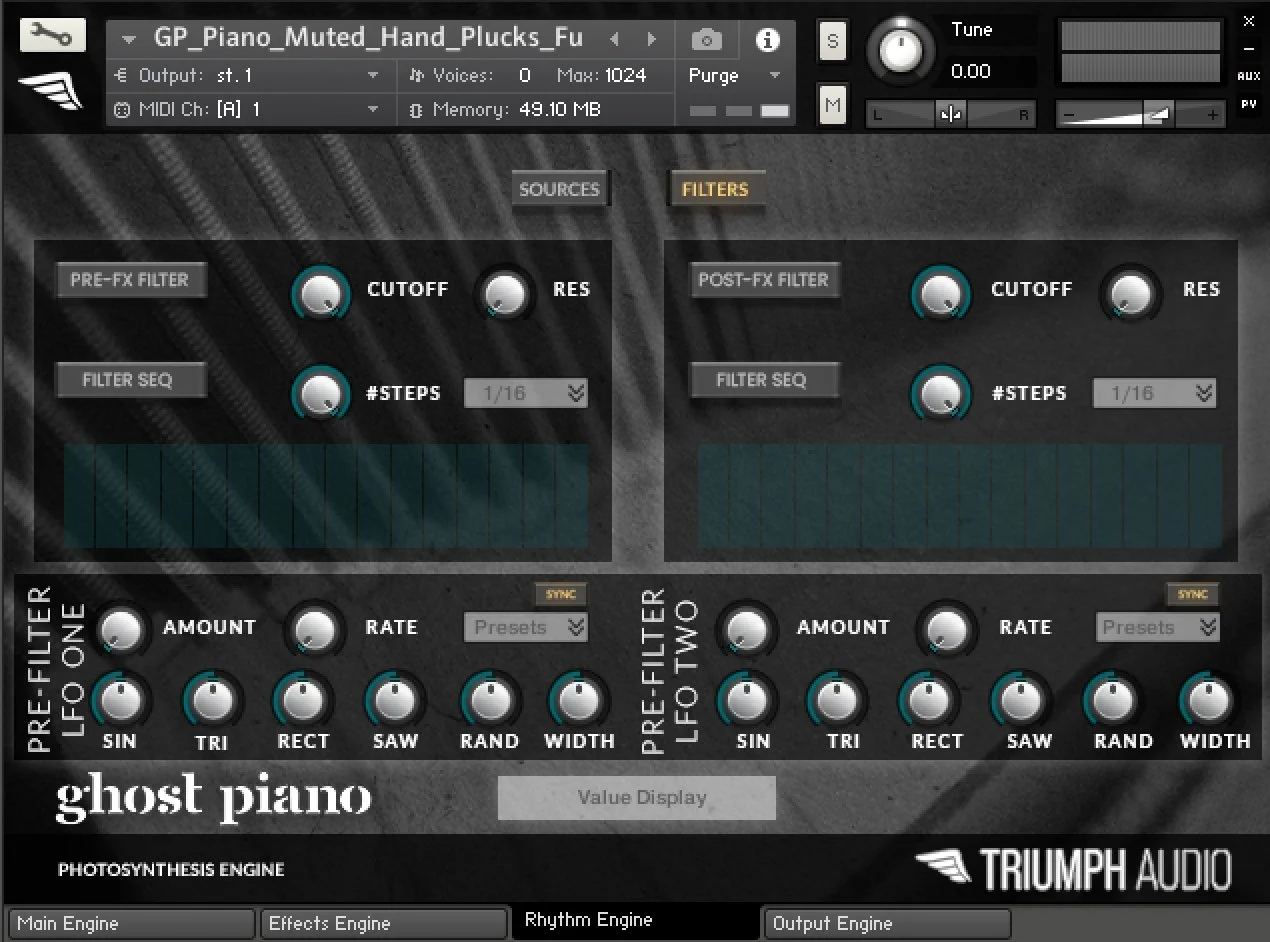Open the Output Engine tab
Image resolution: width=1270 pixels, height=942 pixels.
pos(887,924)
